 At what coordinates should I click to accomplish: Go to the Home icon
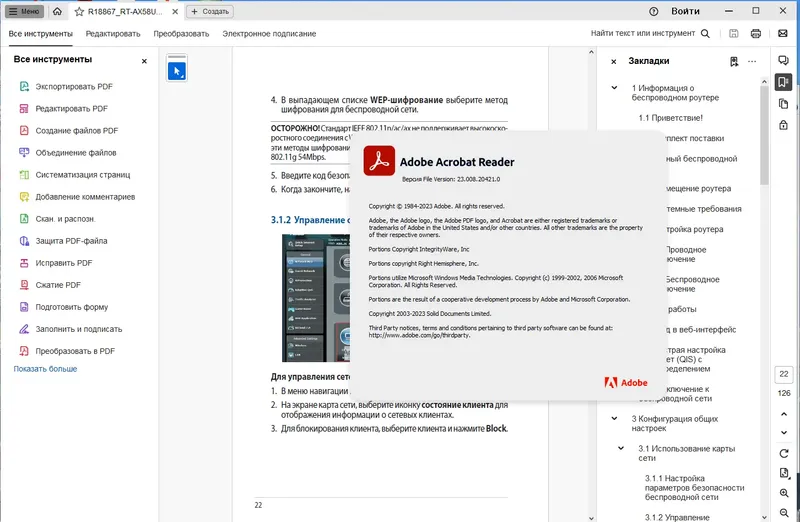coord(57,11)
